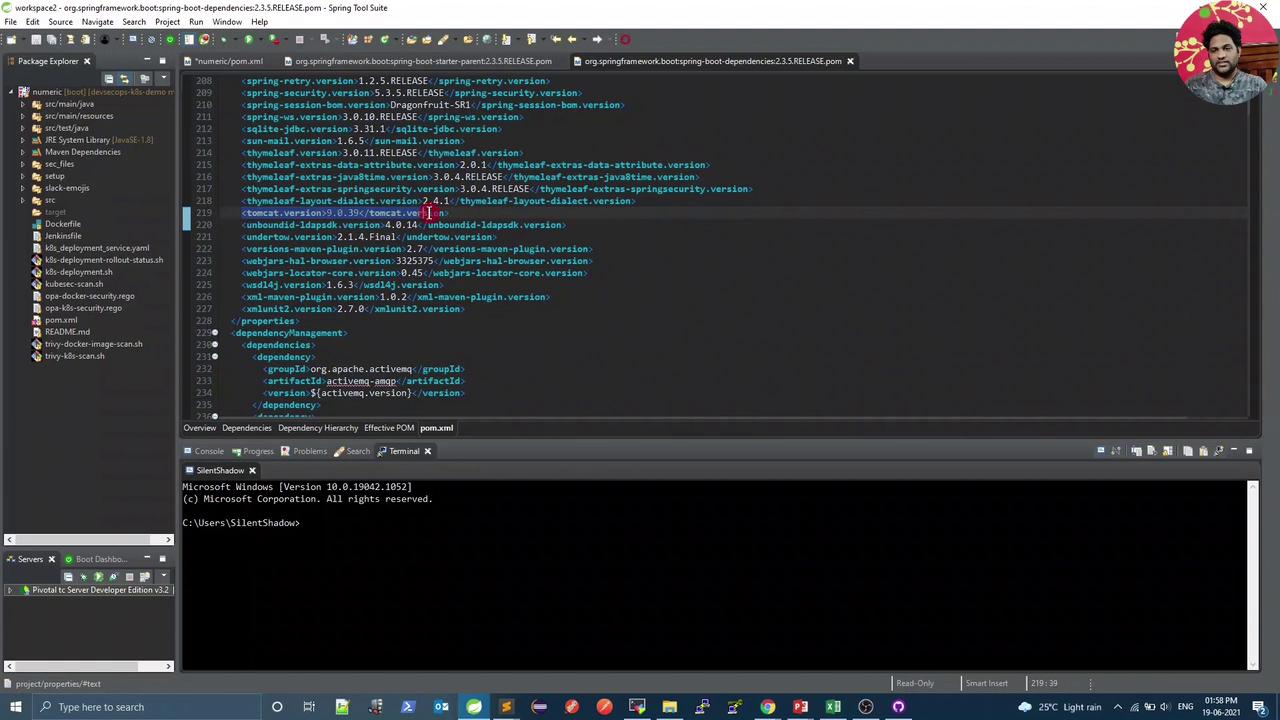Image resolution: width=1280 pixels, height=720 pixels.
Task: Open the Project menu
Action: click(x=167, y=22)
